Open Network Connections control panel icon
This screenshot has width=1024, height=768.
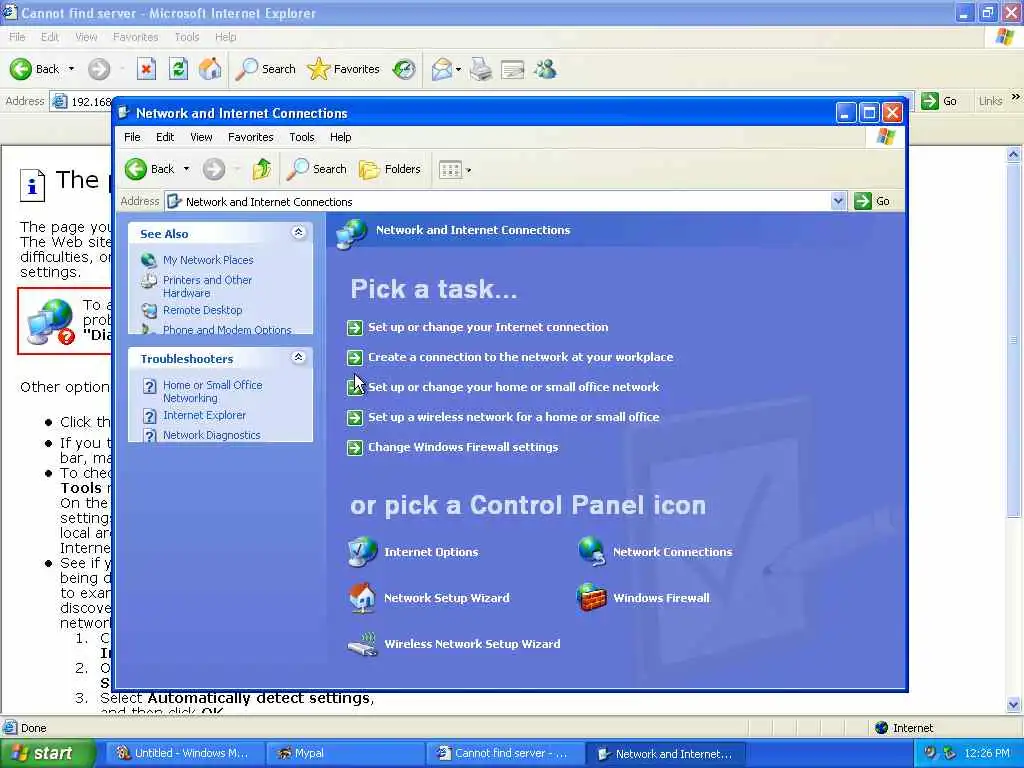point(591,552)
